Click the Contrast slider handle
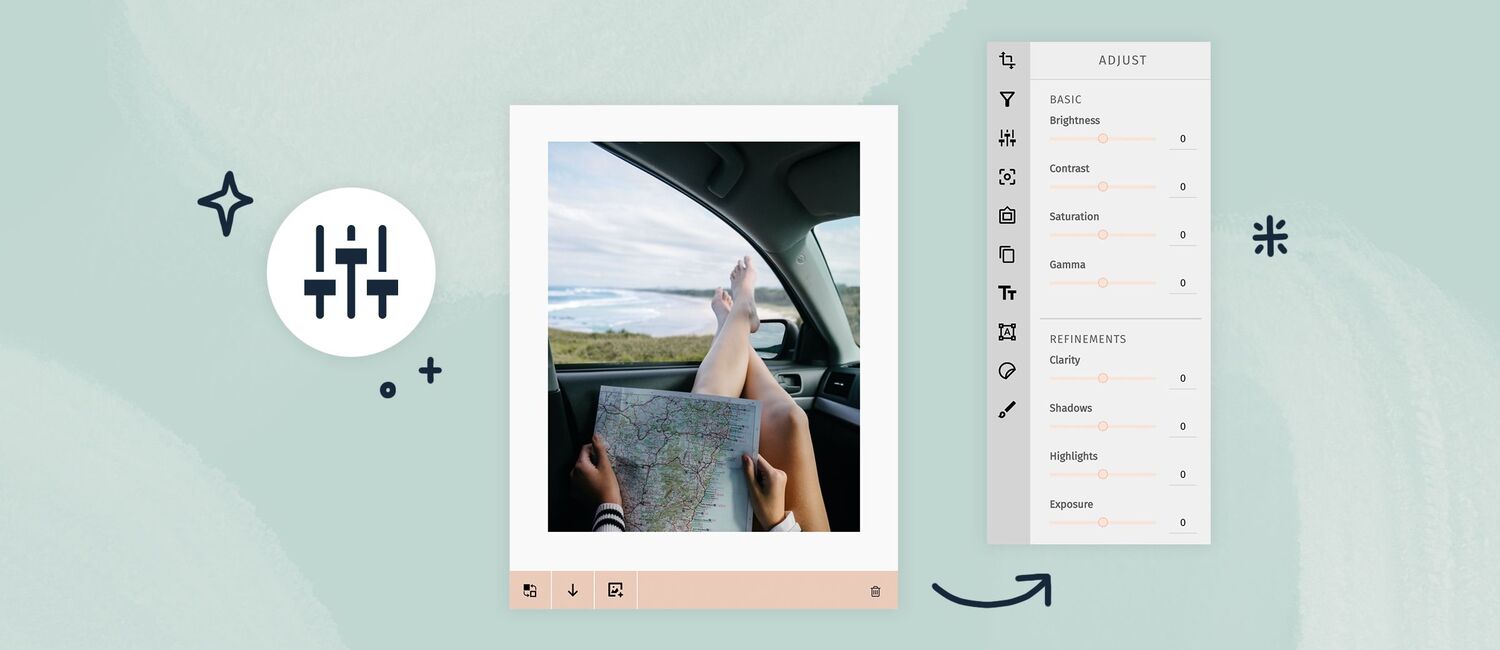This screenshot has height=650, width=1500. tap(1103, 187)
